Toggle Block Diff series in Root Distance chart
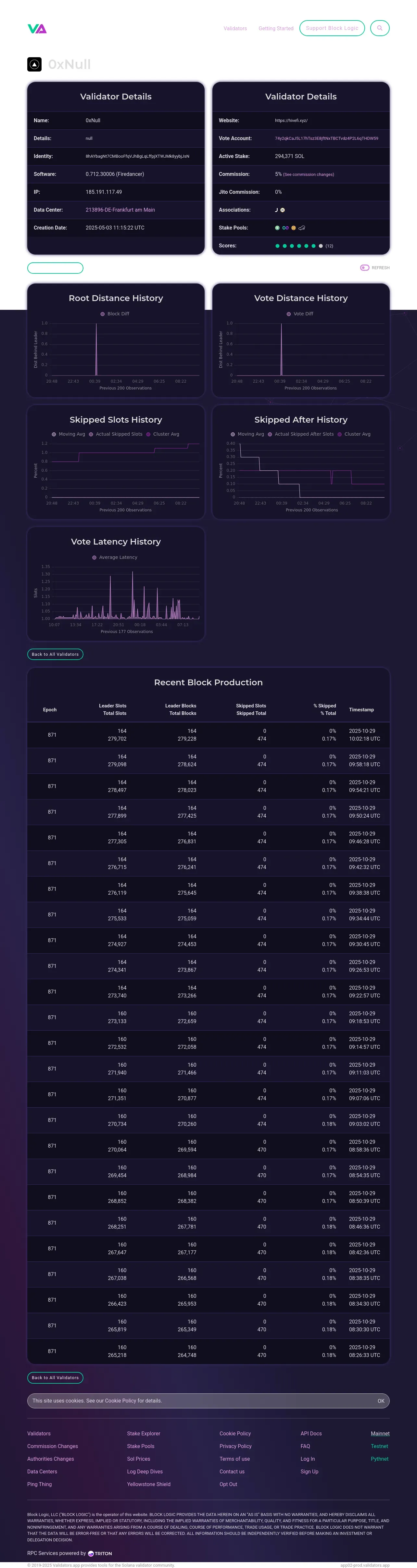The height and width of the screenshot is (1568, 417). (x=115, y=314)
